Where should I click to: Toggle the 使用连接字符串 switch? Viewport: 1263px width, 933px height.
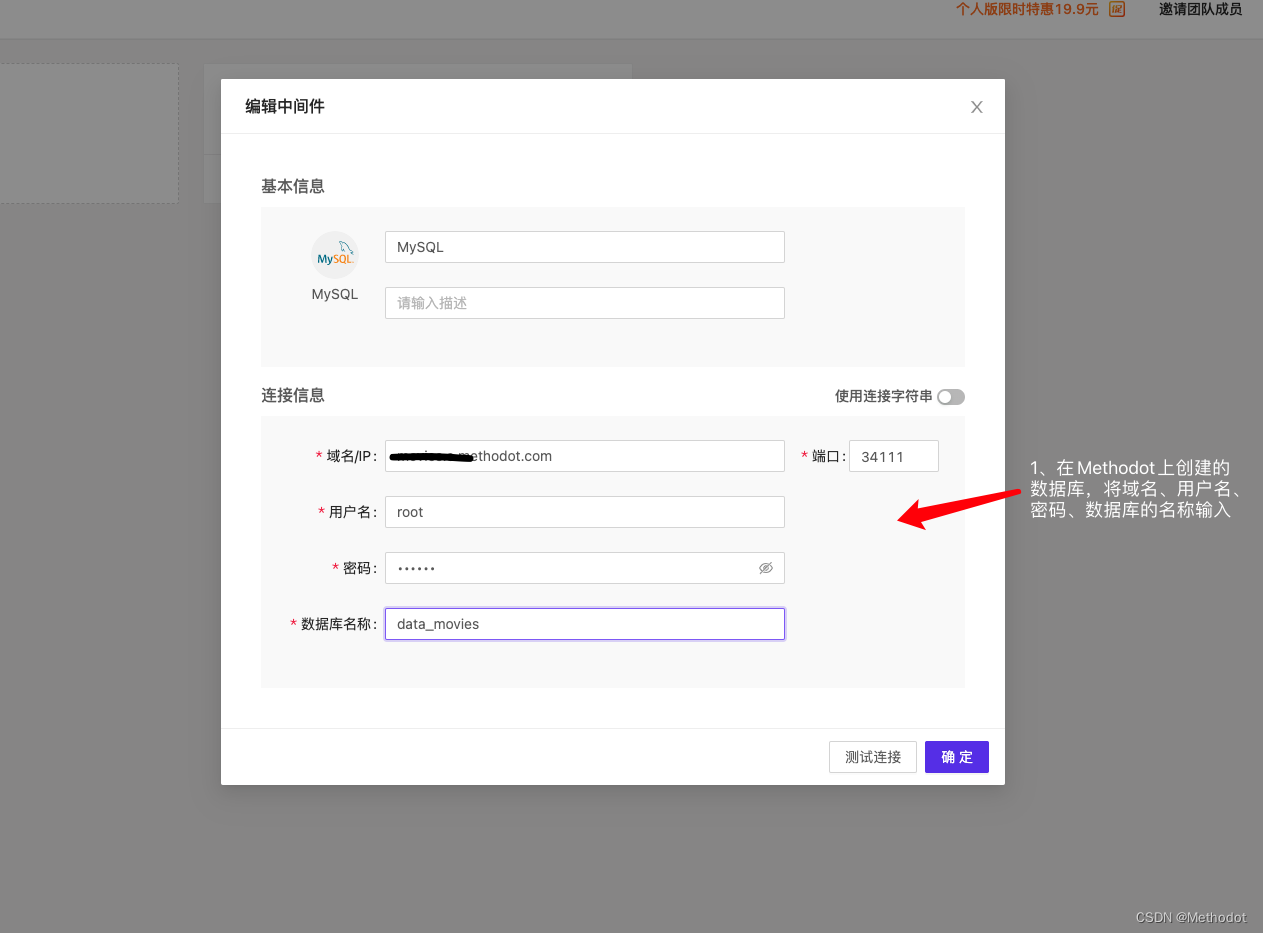951,397
